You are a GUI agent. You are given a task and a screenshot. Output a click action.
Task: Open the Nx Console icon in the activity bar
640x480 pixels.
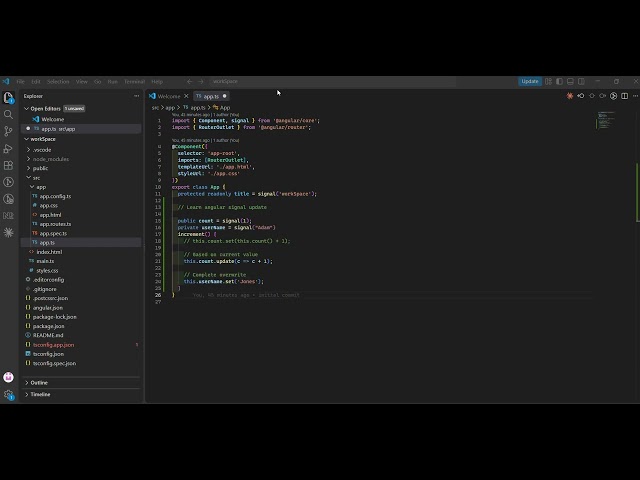[8, 216]
